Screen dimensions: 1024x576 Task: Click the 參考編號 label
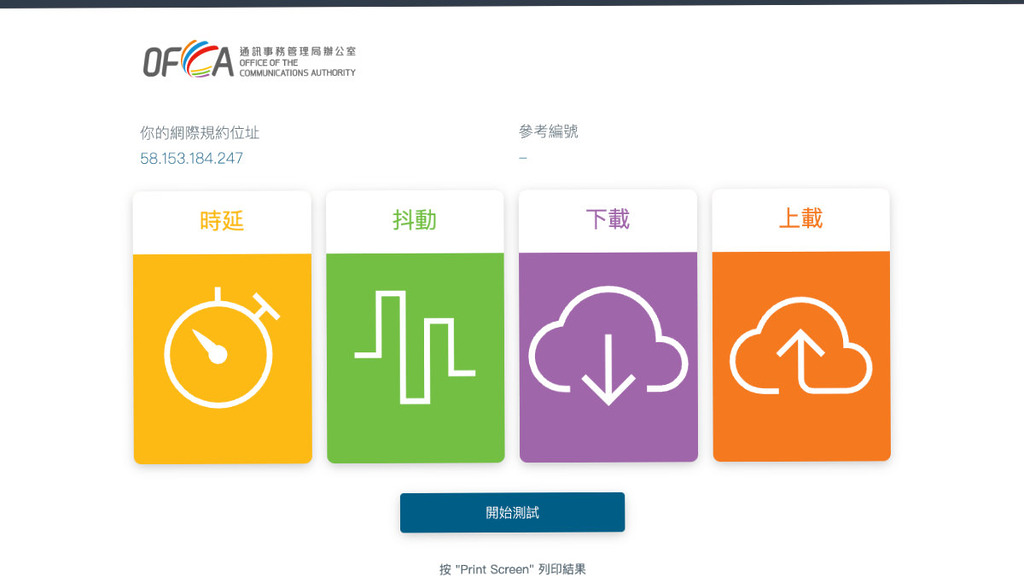tap(549, 131)
